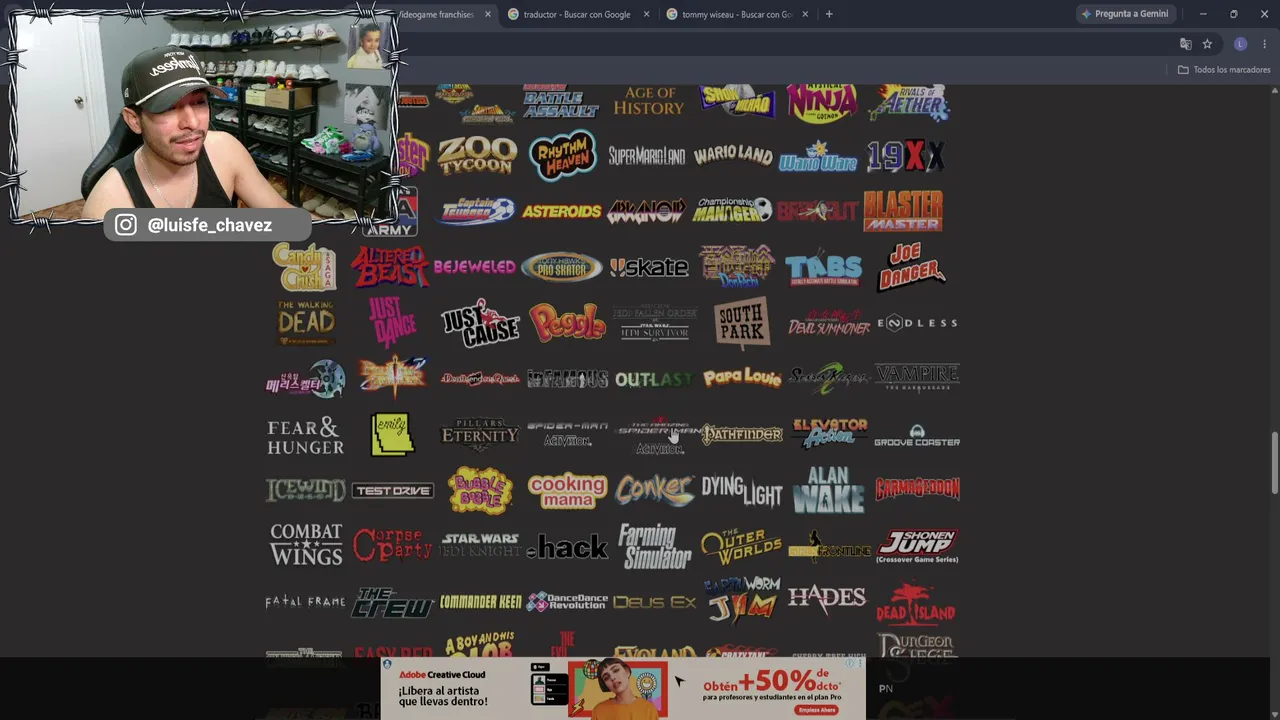Click the Cooking Mama logo

[567, 490]
